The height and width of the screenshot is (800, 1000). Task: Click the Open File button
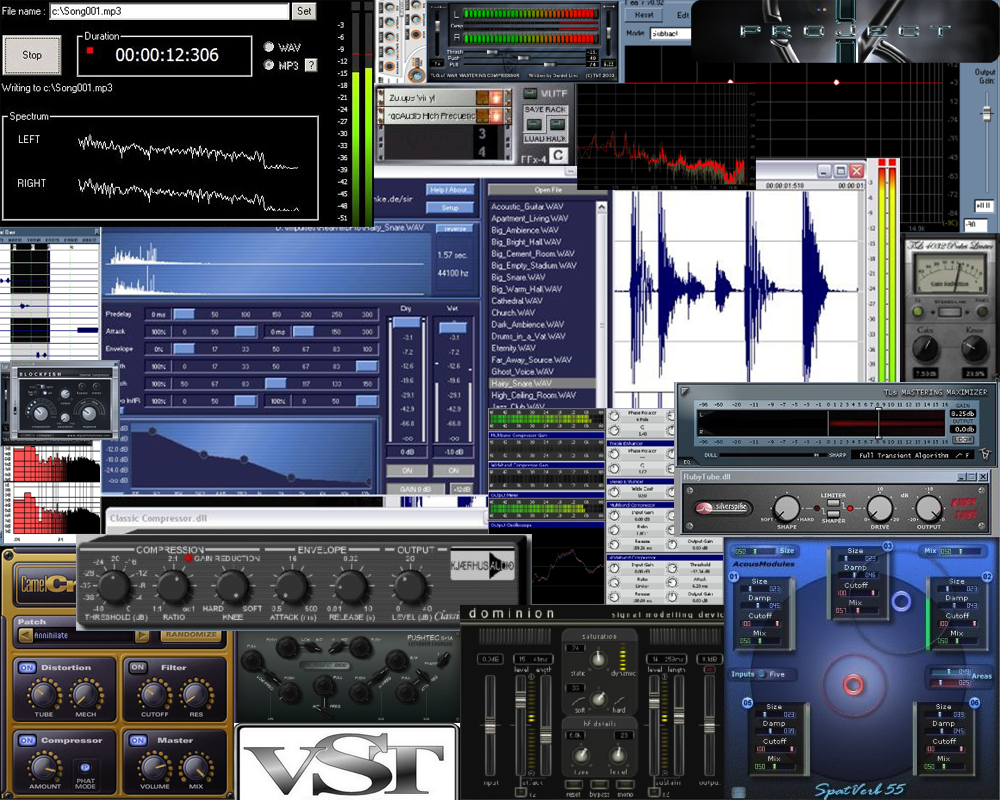coord(548,189)
